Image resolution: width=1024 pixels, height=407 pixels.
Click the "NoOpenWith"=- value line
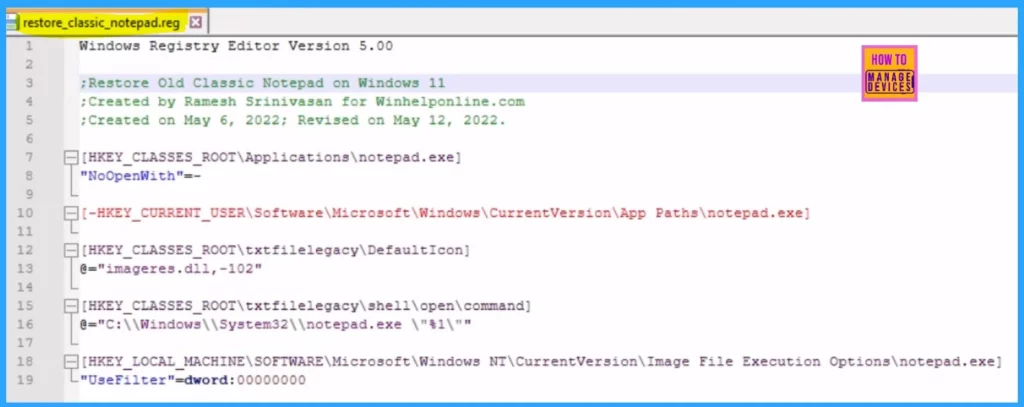point(138,176)
